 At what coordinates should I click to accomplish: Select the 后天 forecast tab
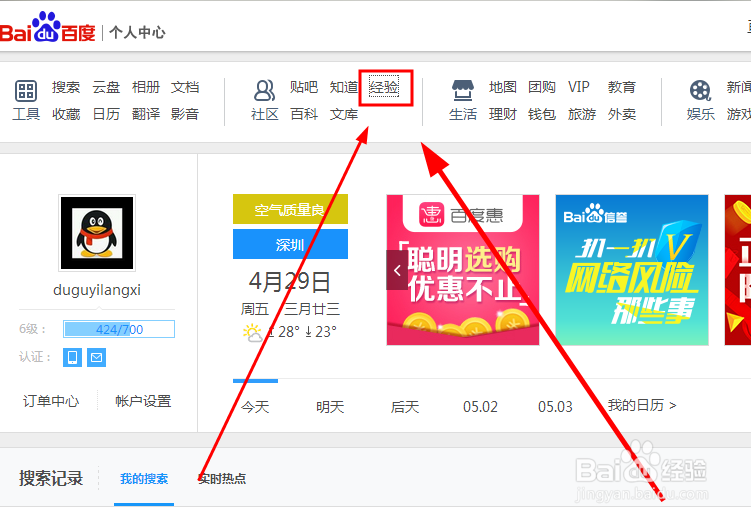coord(405,407)
